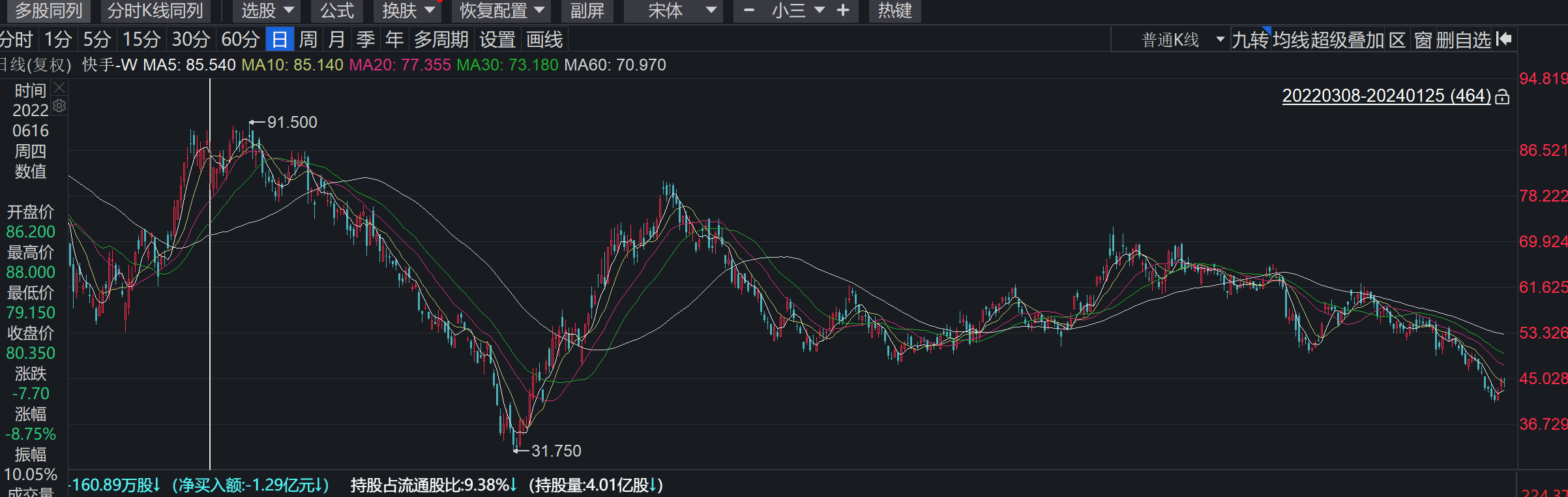Screen dimensions: 1568x497
Task: Click the 日线(复权) label
Action: pyautogui.click(x=35, y=65)
